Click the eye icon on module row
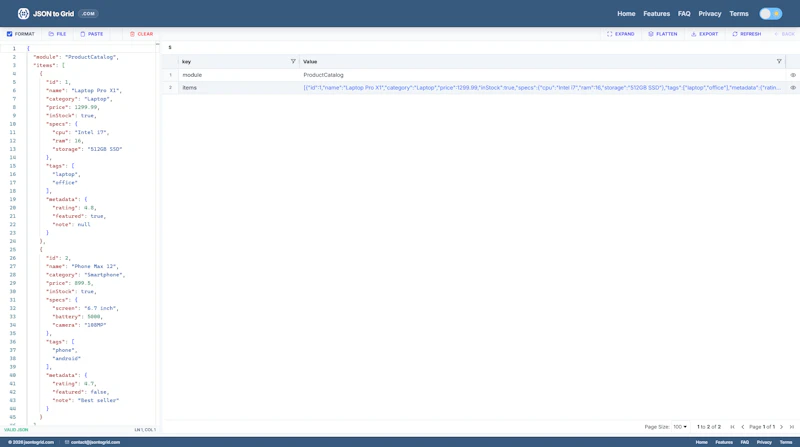 793,75
